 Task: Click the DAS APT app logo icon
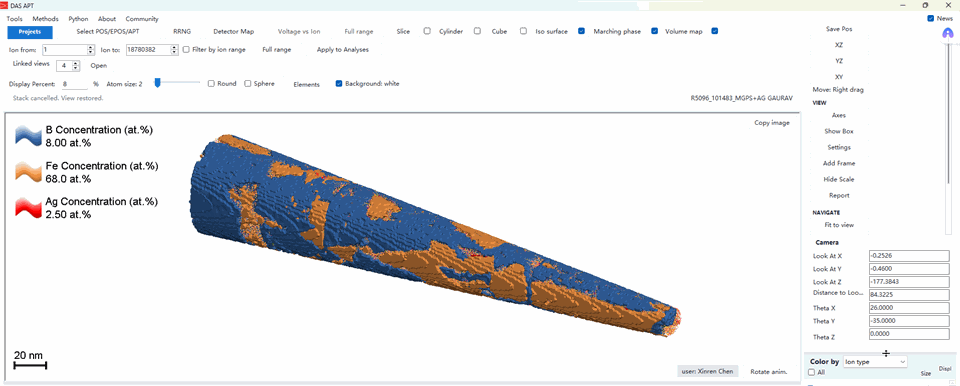[4, 5]
